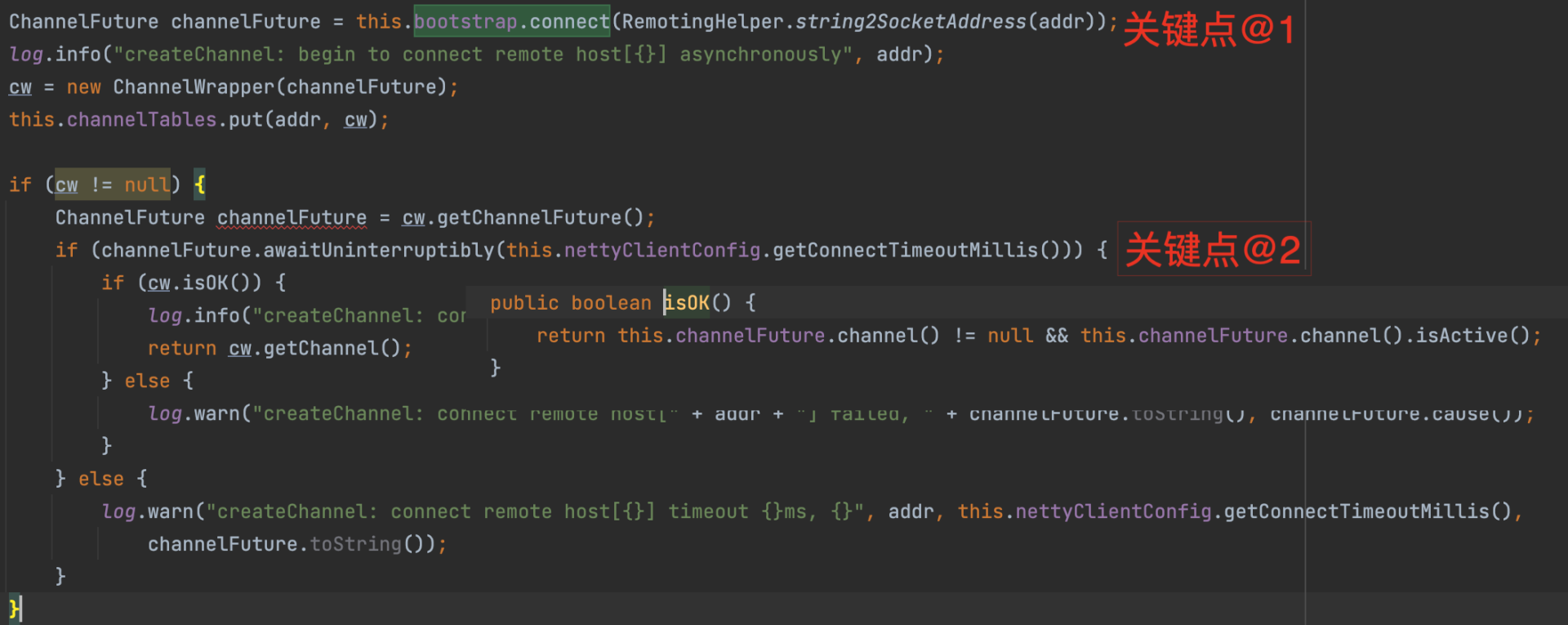Click the new keyword before ChannelWrapper

[x=83, y=87]
